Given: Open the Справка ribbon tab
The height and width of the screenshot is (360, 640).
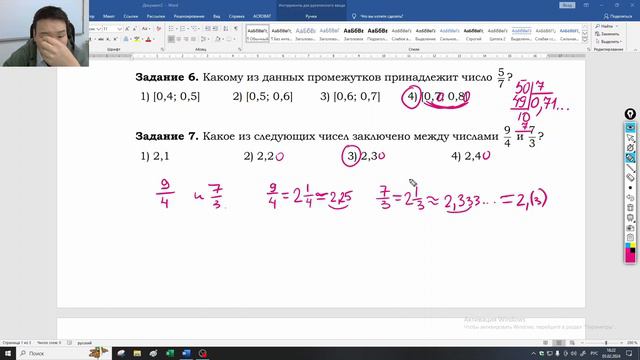Looking at the screenshot, I should click(x=237, y=16).
